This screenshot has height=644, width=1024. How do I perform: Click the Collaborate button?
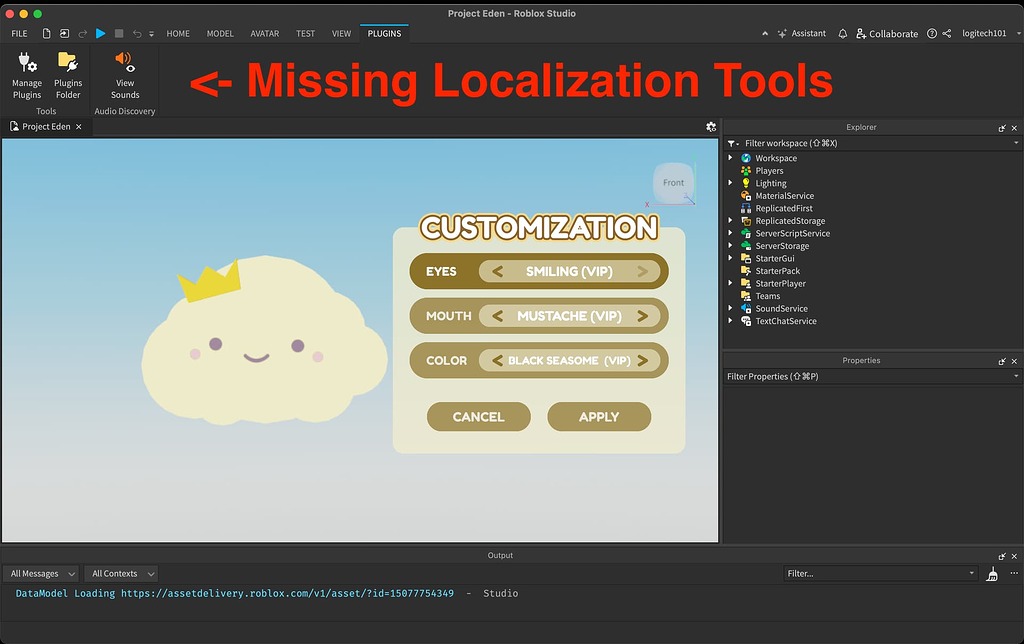coord(887,33)
